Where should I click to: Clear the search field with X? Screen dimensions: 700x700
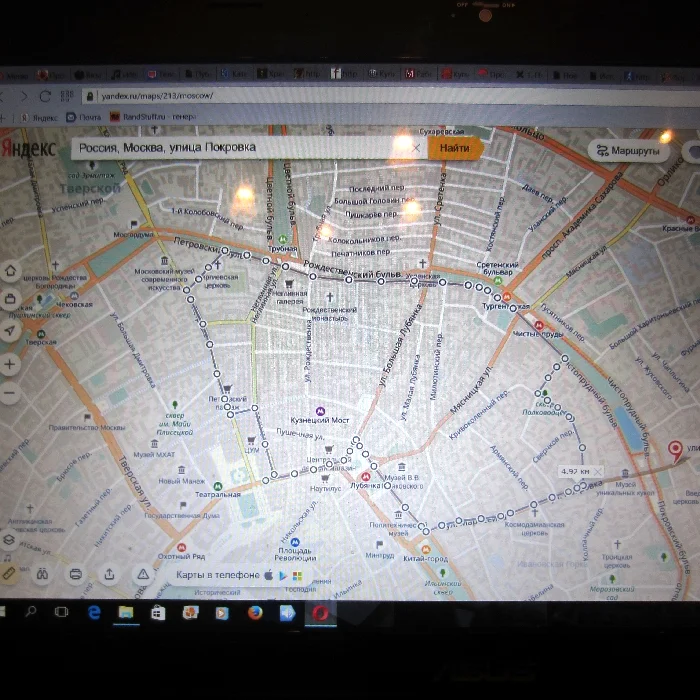coord(416,148)
